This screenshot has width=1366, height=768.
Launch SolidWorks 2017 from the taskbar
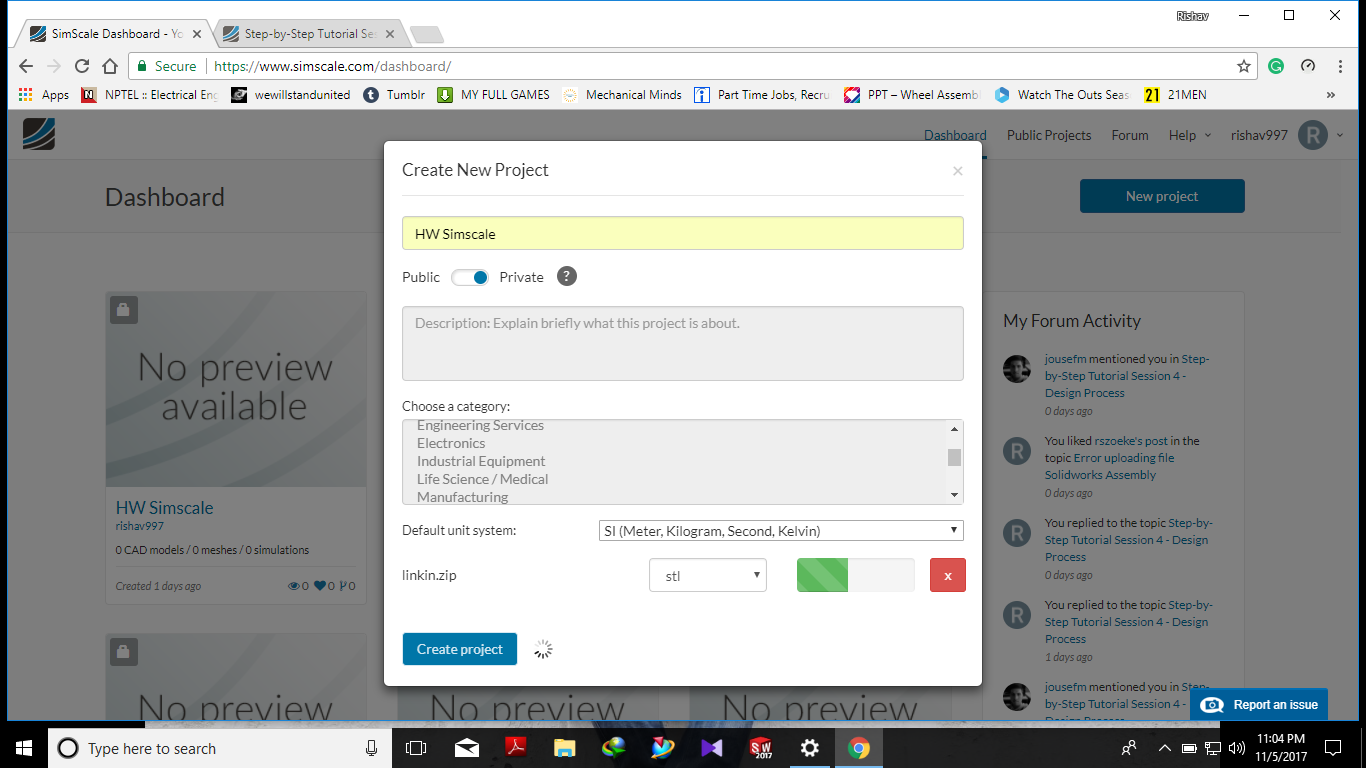coord(761,748)
